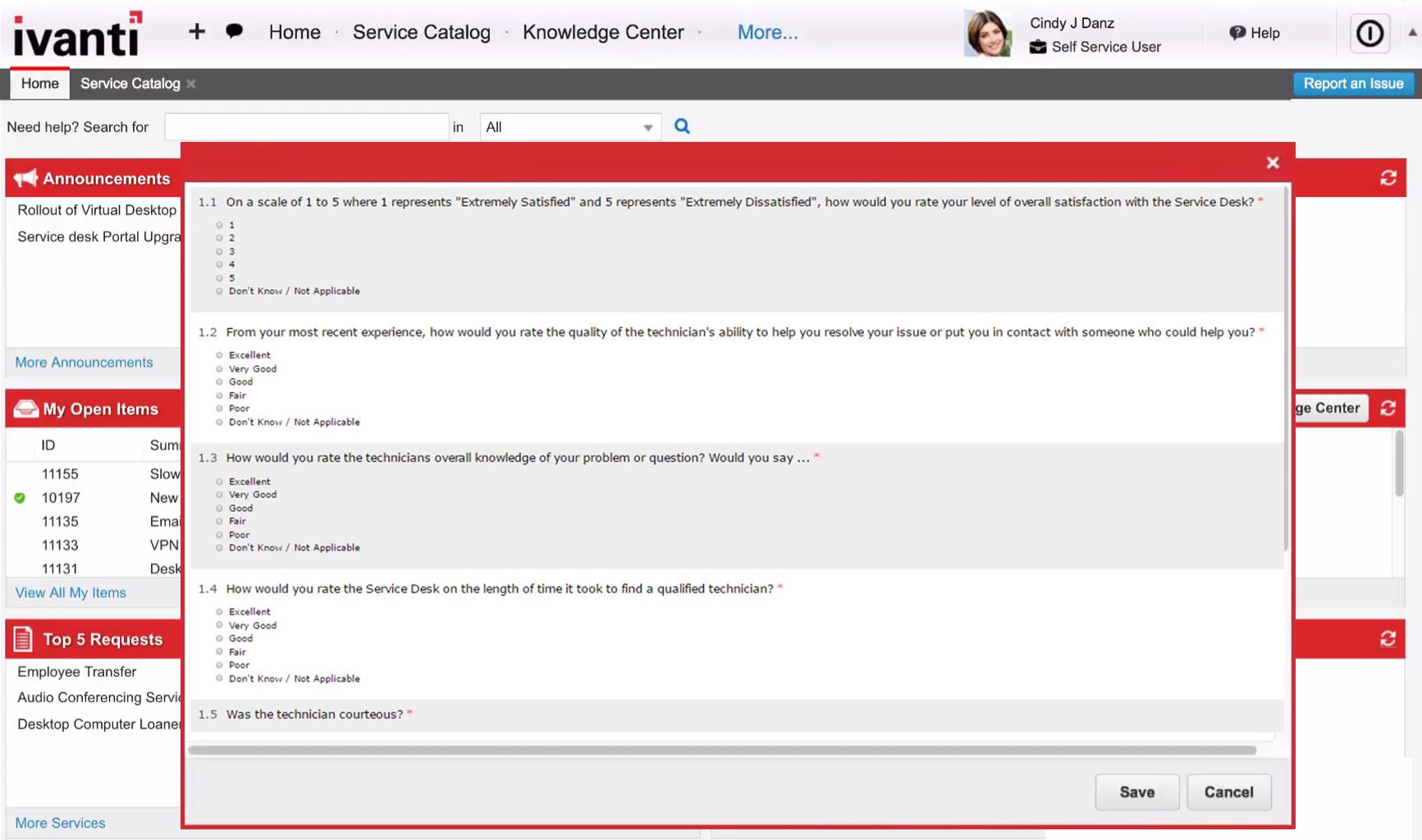
Task: Open Service desk Portal Upgrade announcement
Action: click(98, 237)
